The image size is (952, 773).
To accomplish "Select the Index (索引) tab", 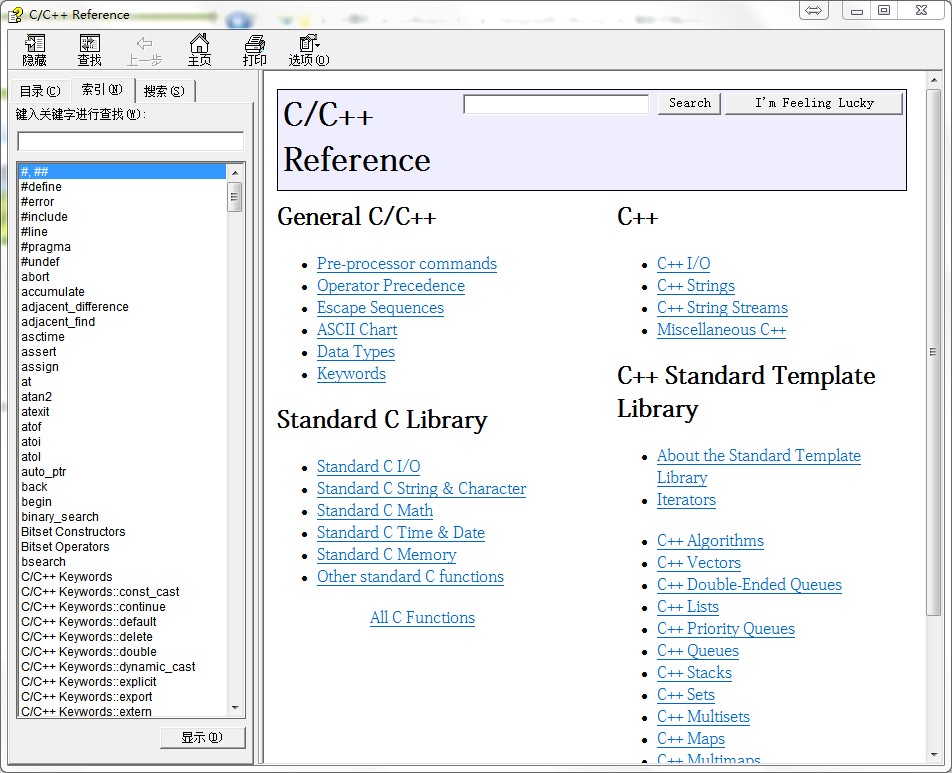I will tap(101, 90).
